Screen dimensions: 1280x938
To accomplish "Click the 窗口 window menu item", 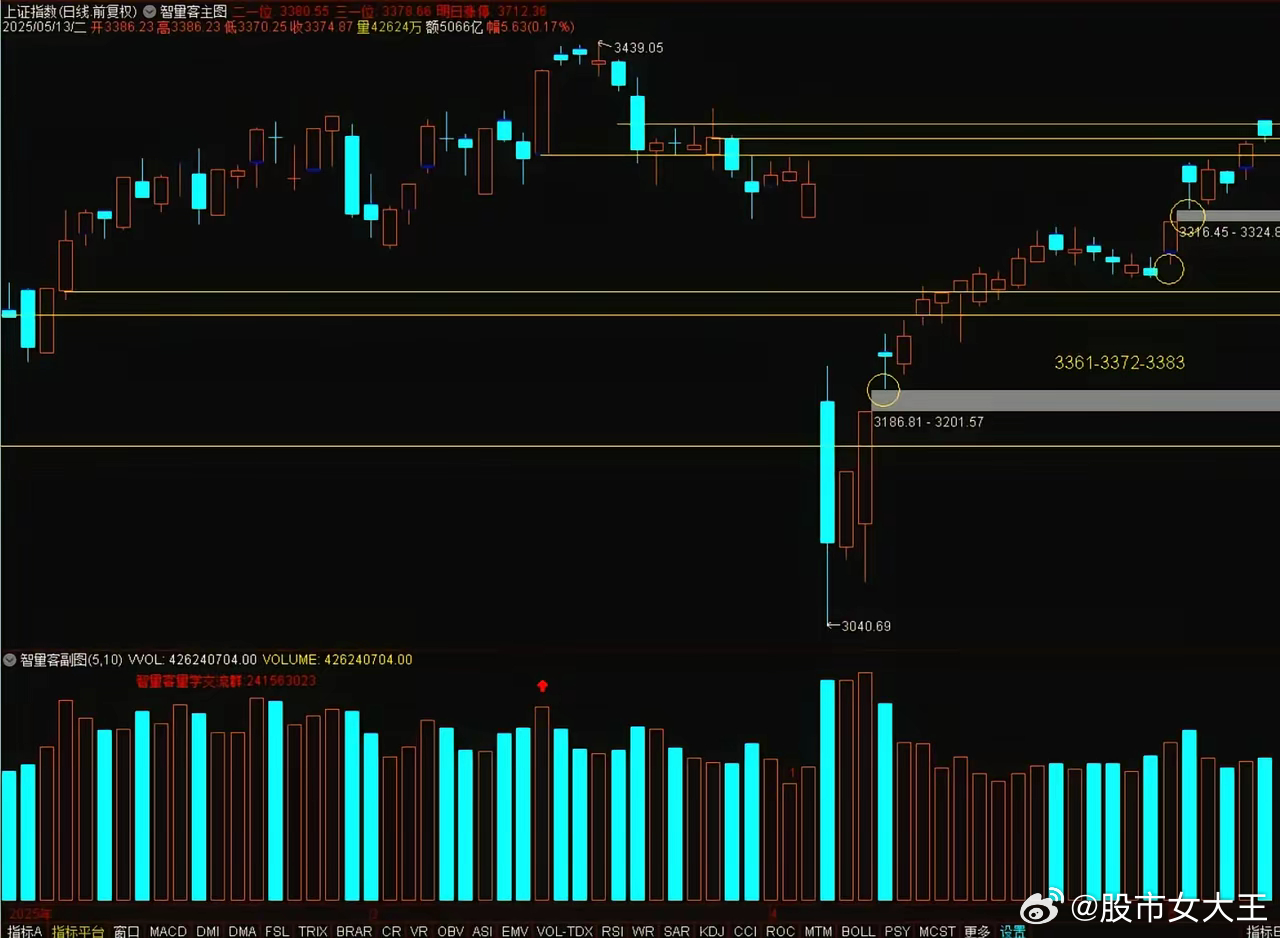I will (x=127, y=931).
